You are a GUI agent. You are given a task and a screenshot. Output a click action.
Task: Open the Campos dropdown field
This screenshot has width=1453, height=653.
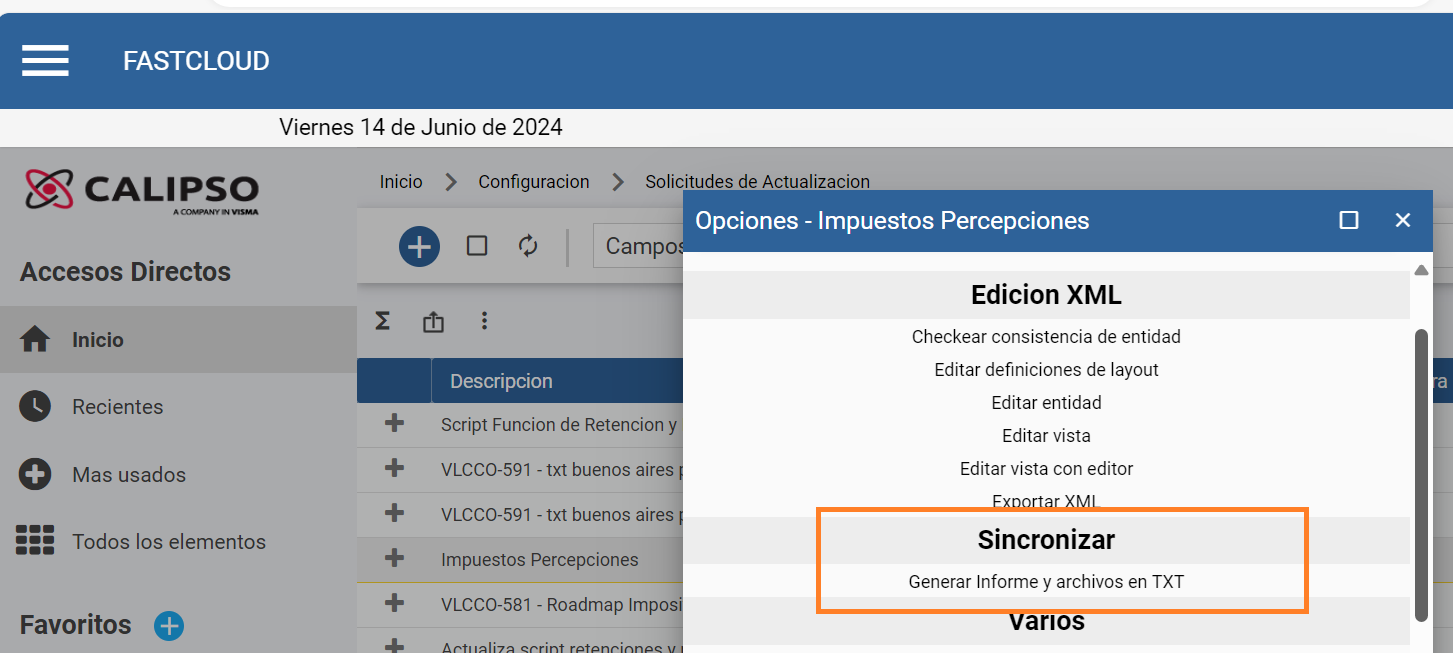[x=638, y=246]
